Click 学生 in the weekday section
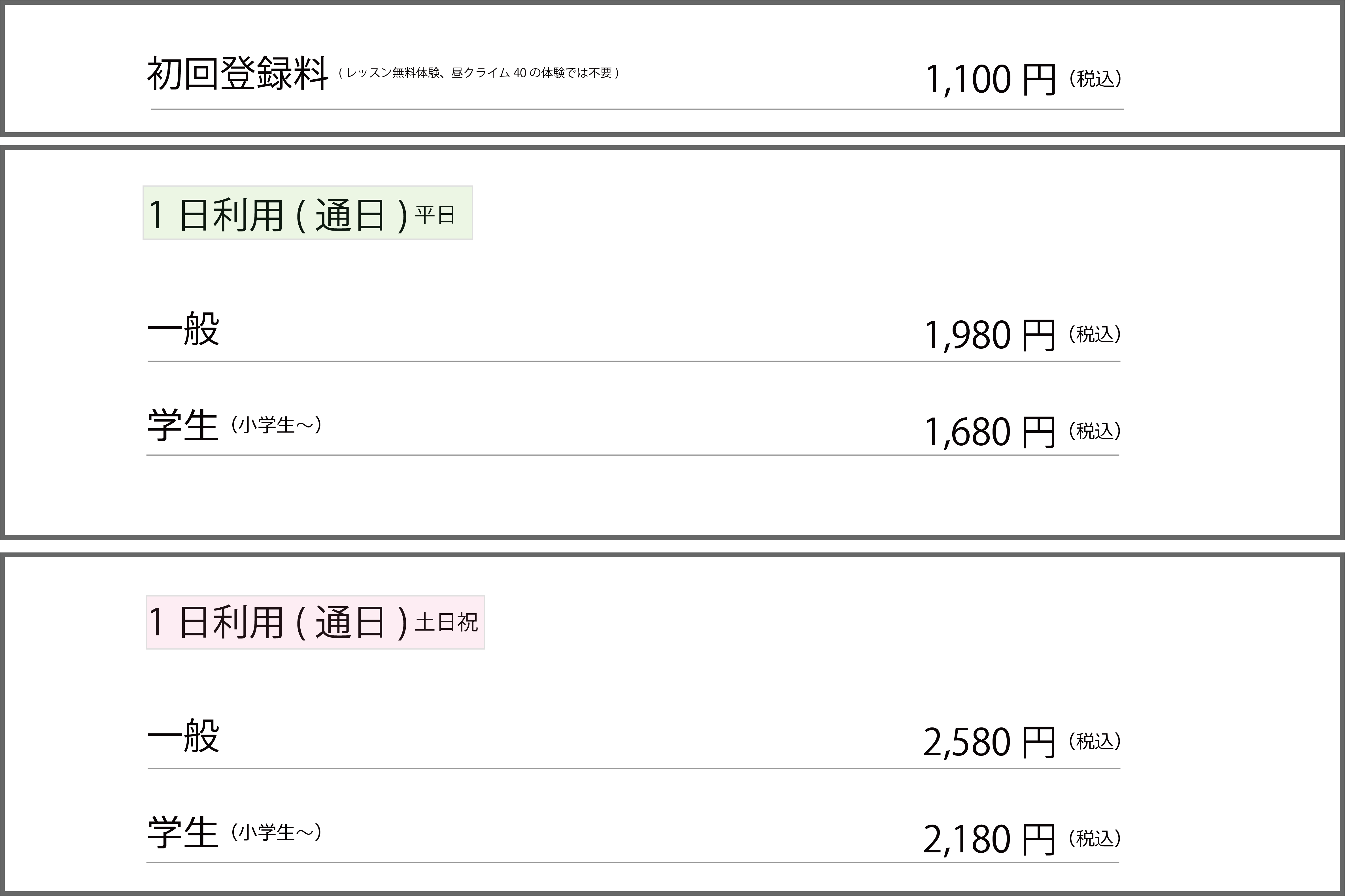The width and height of the screenshot is (1345, 896). pyautogui.click(x=183, y=426)
